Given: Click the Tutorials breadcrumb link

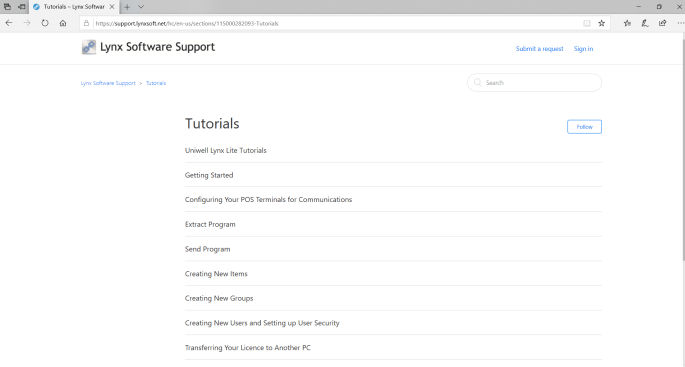Looking at the screenshot, I should 156,83.
